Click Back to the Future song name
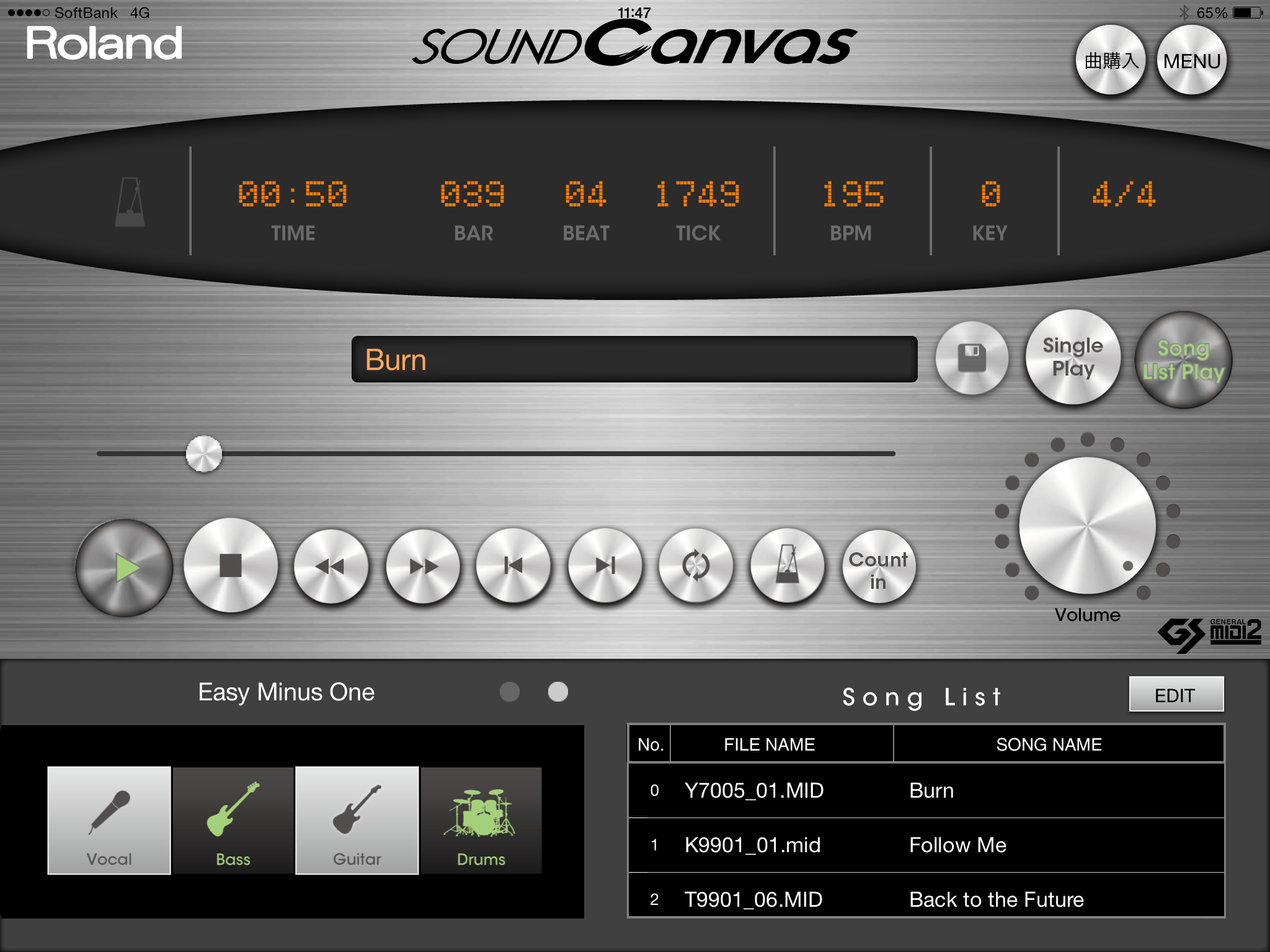 click(997, 899)
